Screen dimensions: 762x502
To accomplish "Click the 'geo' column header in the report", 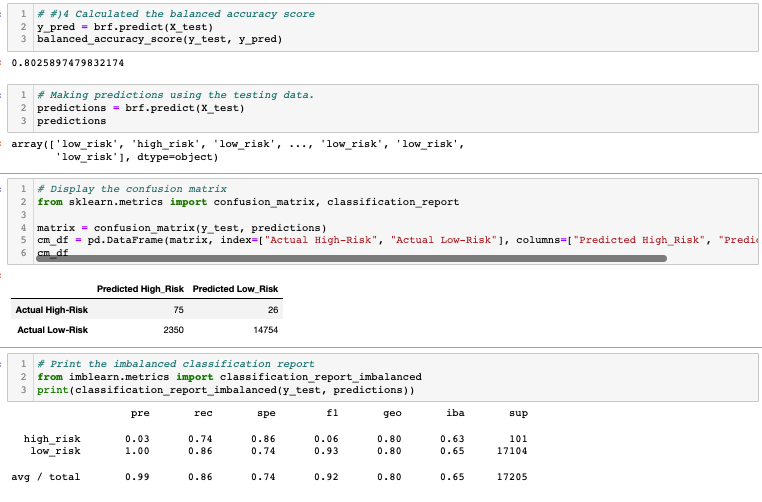I will click(x=392, y=413).
